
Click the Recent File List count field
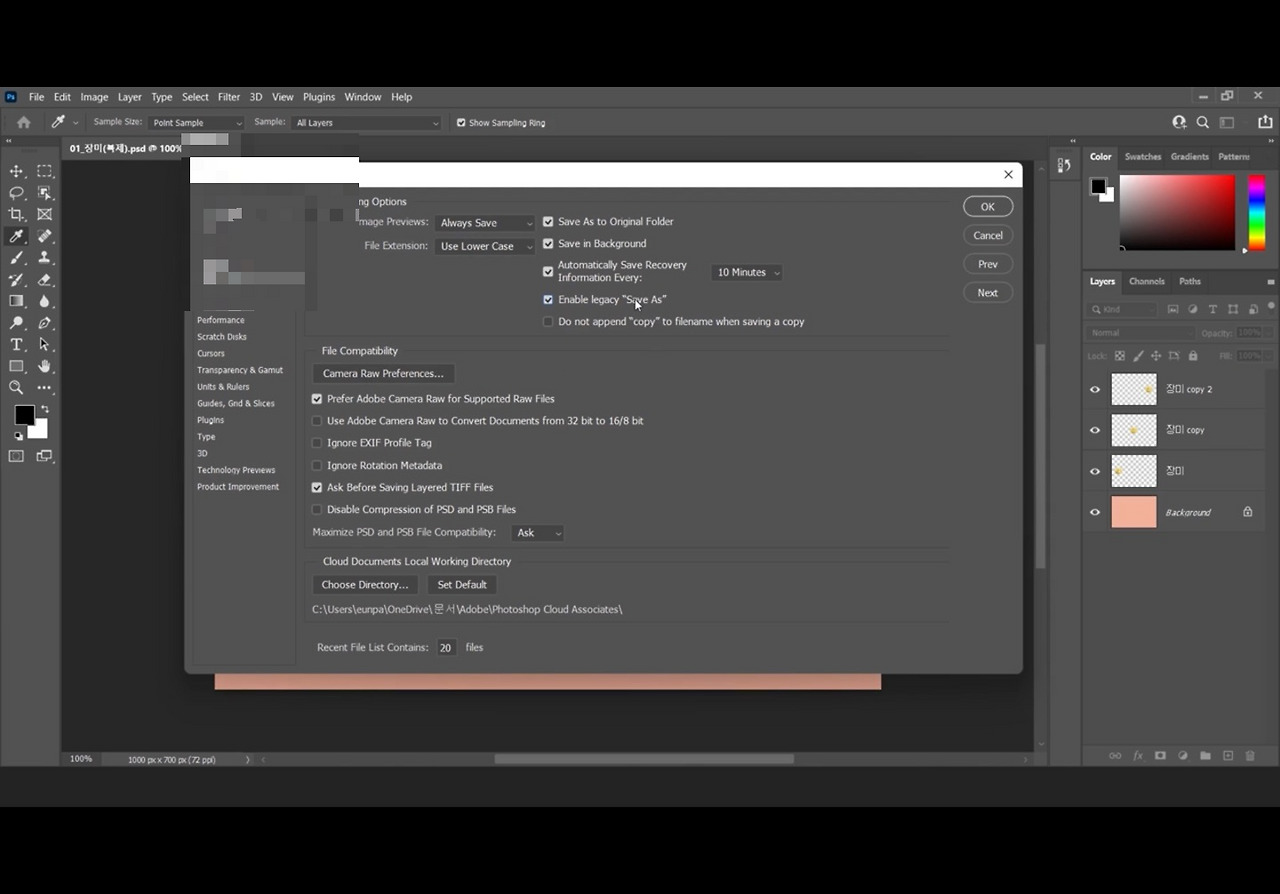(446, 648)
